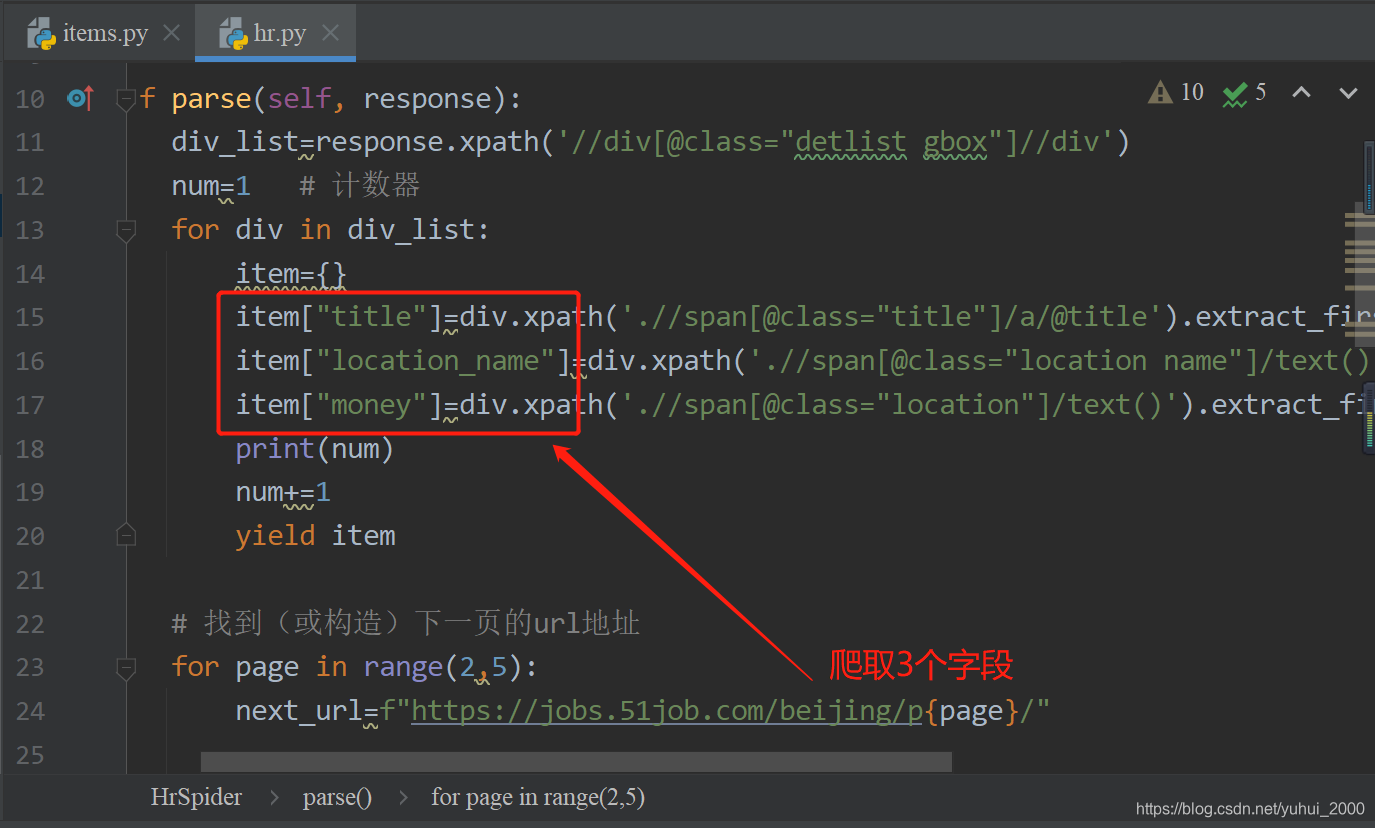Click 'for div in div_list:' line
The width and height of the screenshot is (1375, 828).
[x=331, y=230]
